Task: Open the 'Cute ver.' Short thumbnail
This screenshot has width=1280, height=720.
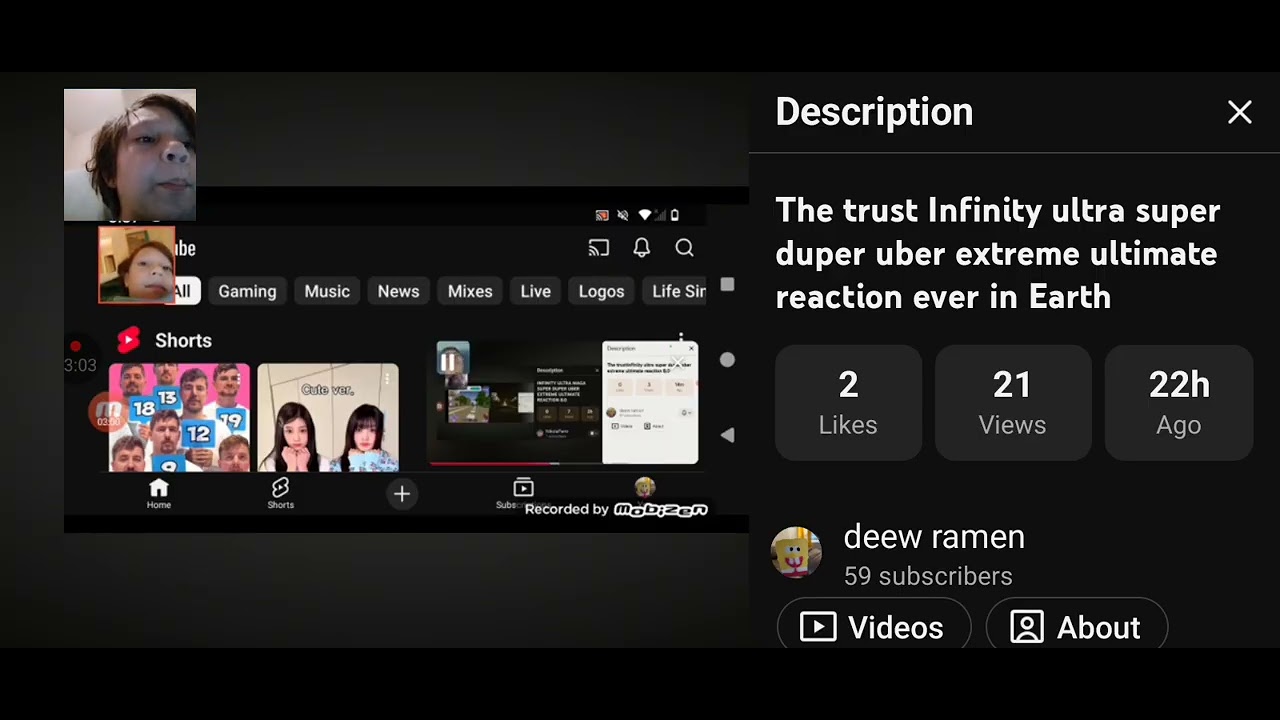Action: click(328, 418)
